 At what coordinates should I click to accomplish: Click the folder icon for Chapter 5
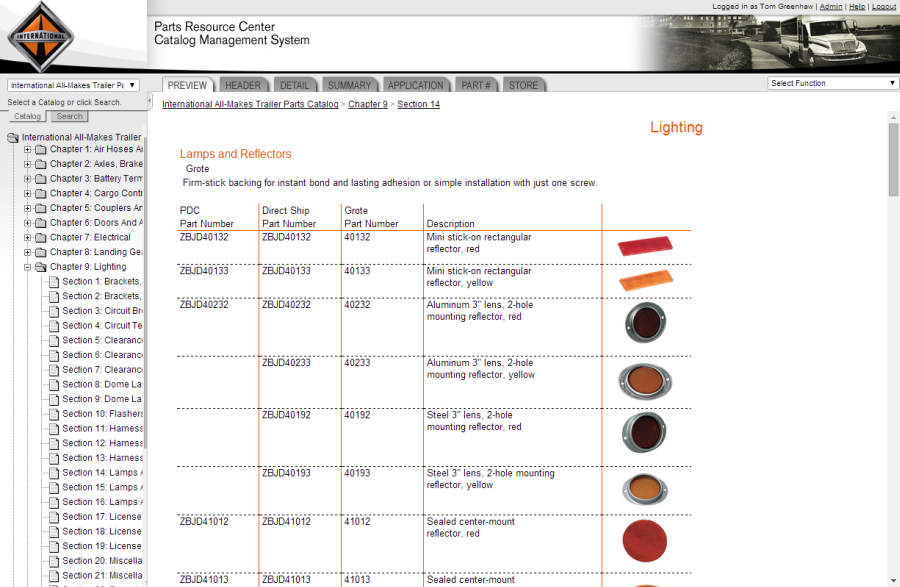pos(41,208)
